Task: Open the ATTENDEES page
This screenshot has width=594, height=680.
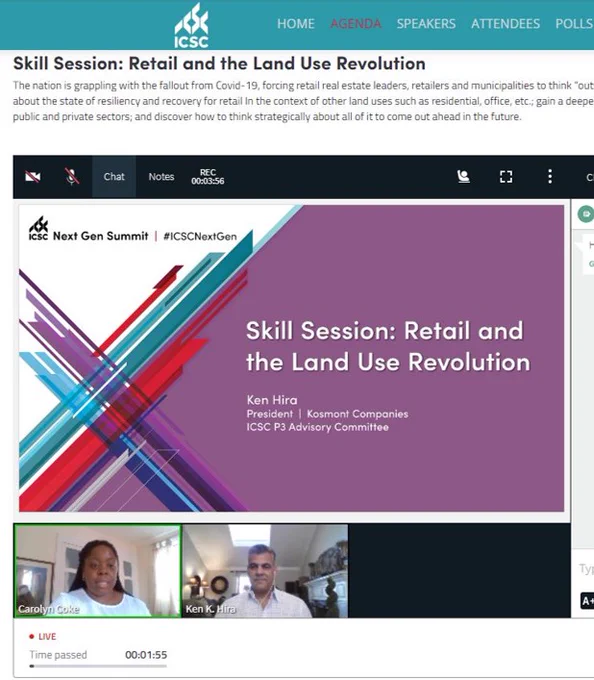Action: click(x=505, y=23)
